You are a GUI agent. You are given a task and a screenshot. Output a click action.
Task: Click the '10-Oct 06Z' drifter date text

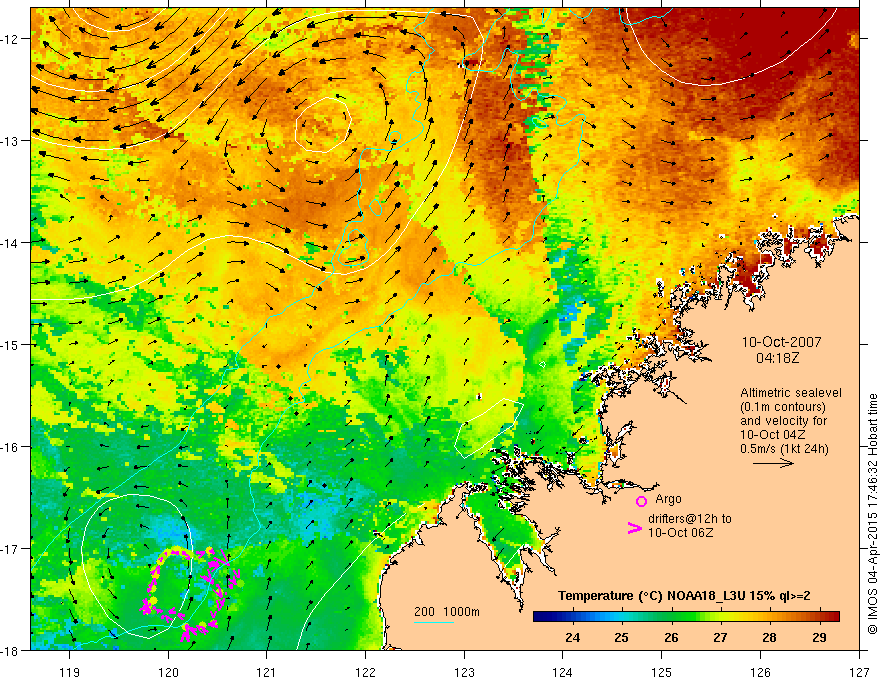click(x=681, y=533)
